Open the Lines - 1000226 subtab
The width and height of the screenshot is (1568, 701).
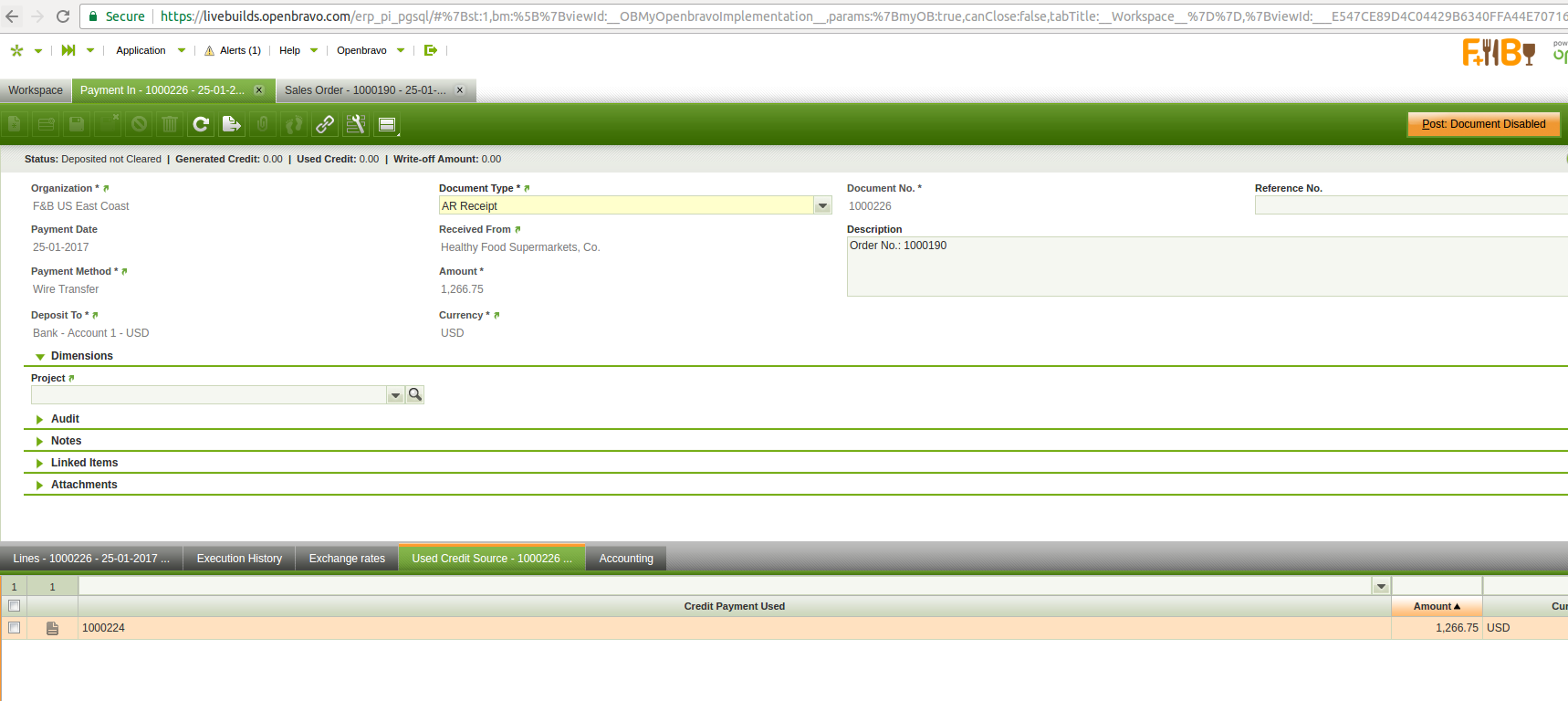coord(91,559)
